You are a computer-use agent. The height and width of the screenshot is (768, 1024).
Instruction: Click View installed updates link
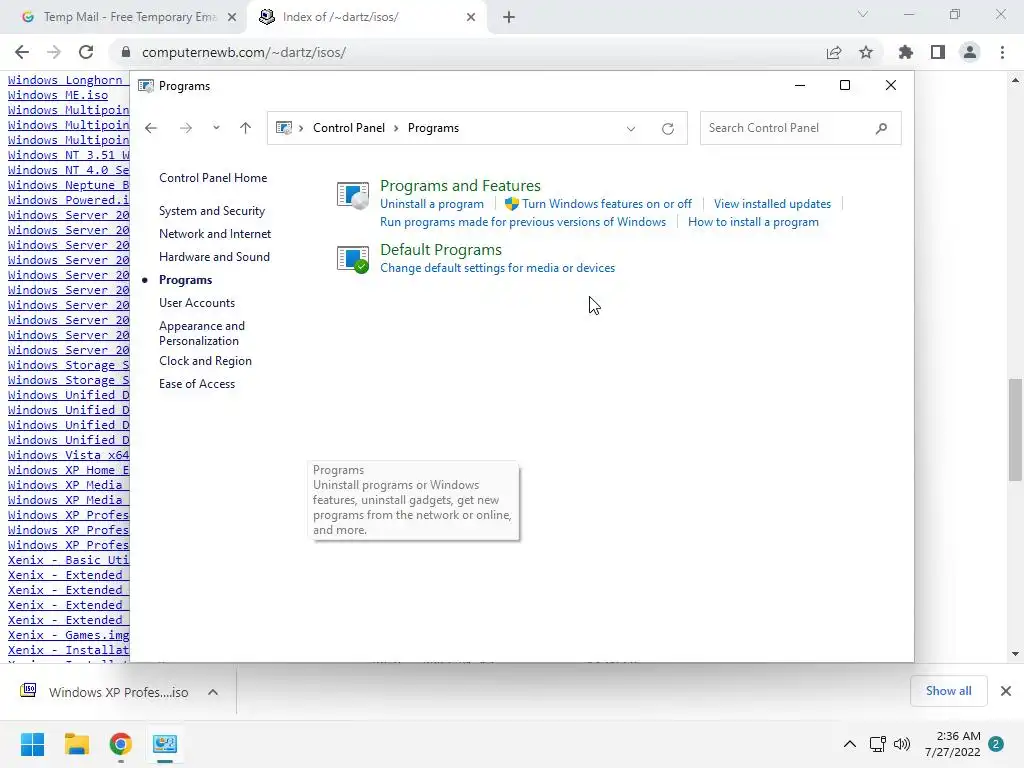(772, 204)
